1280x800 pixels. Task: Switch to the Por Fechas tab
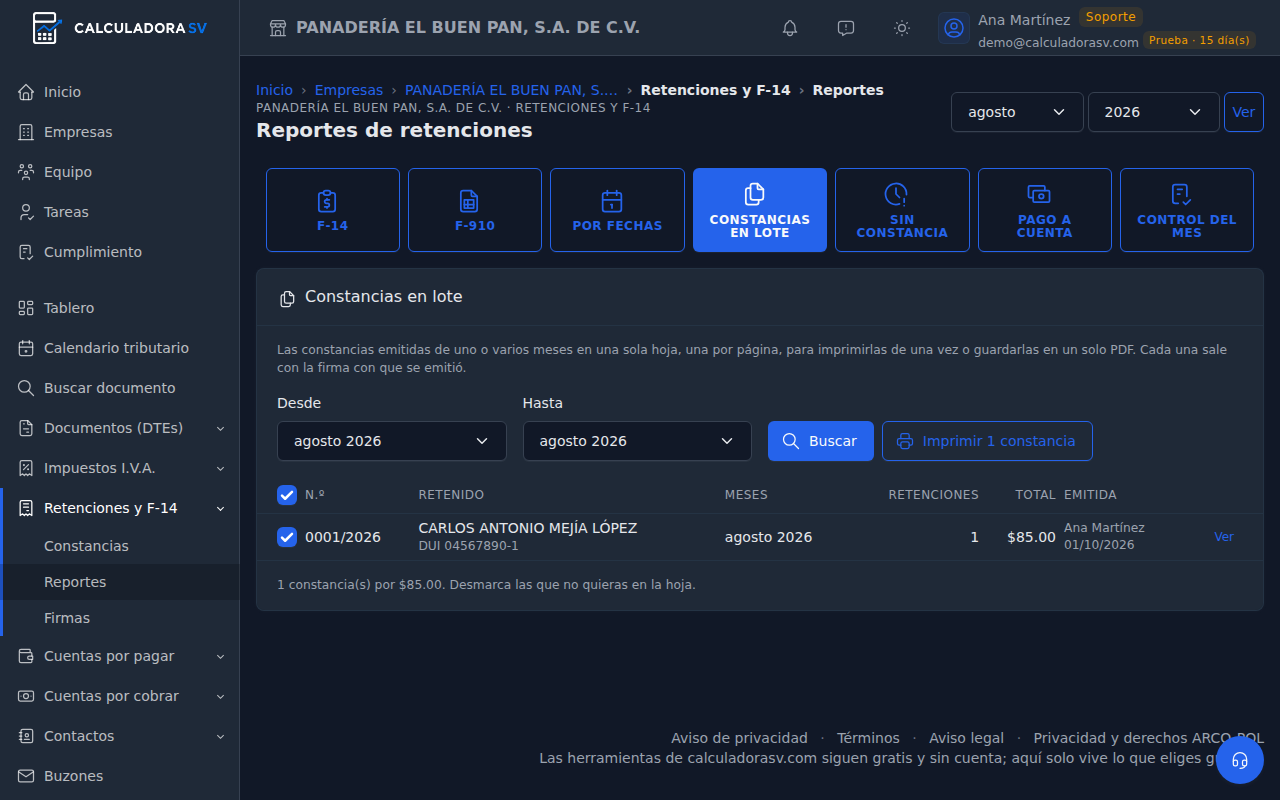(617, 210)
